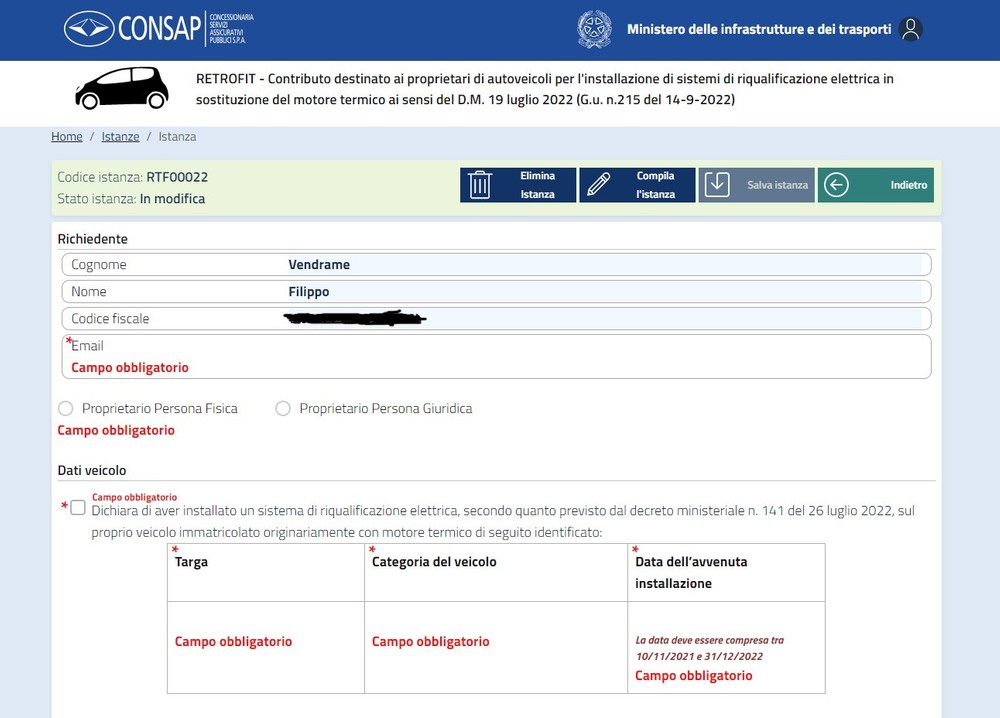This screenshot has height=718, width=1000.
Task: Click the pencil edit icon
Action: point(598,185)
